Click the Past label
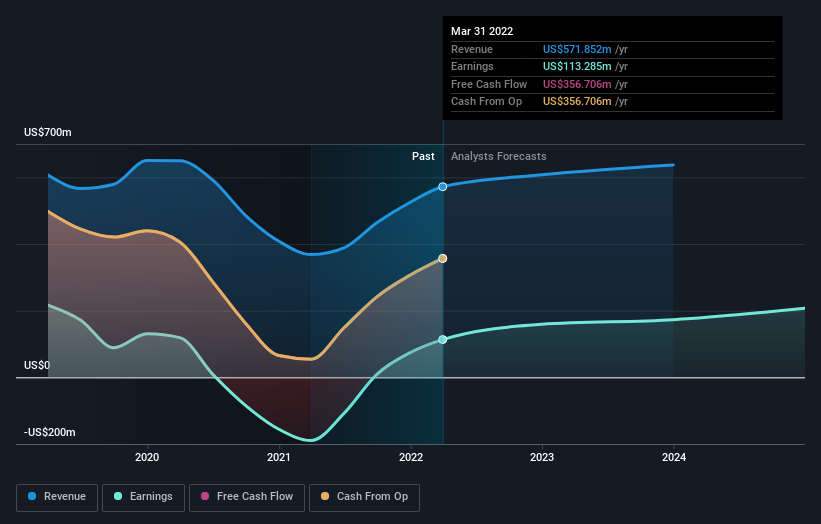821x524 pixels. (x=423, y=157)
